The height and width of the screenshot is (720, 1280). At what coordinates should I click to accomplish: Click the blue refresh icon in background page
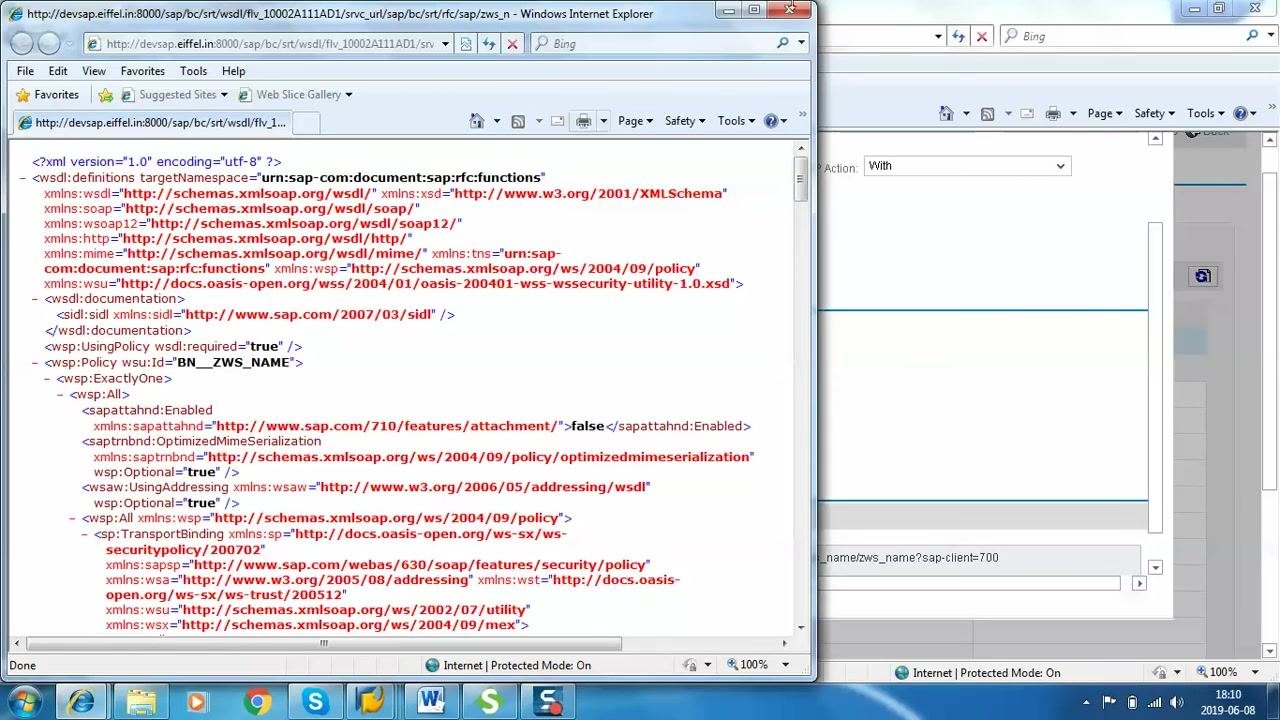(x=1203, y=276)
